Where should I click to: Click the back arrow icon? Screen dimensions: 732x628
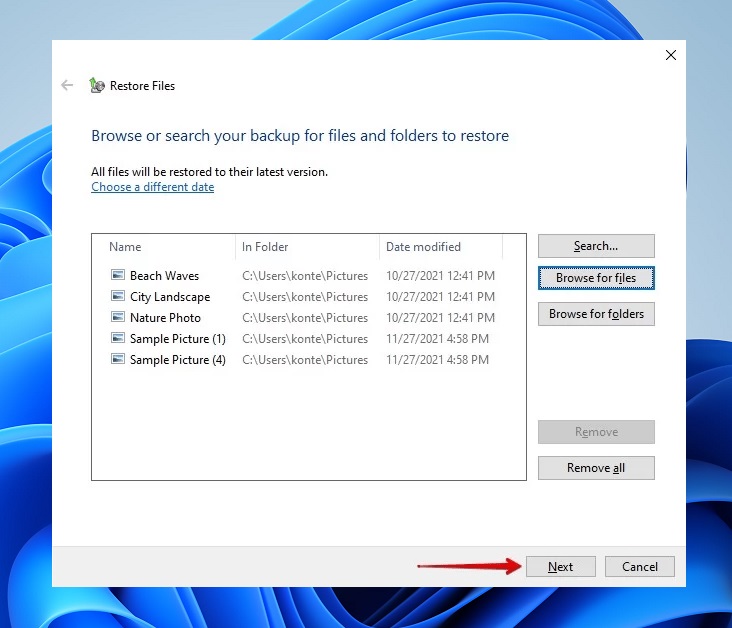[x=67, y=85]
